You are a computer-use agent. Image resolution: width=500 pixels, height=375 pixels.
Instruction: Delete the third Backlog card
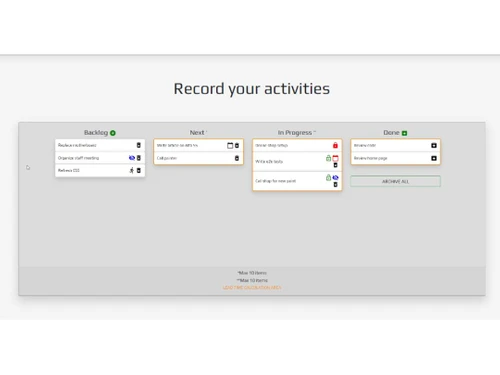[x=139, y=170]
